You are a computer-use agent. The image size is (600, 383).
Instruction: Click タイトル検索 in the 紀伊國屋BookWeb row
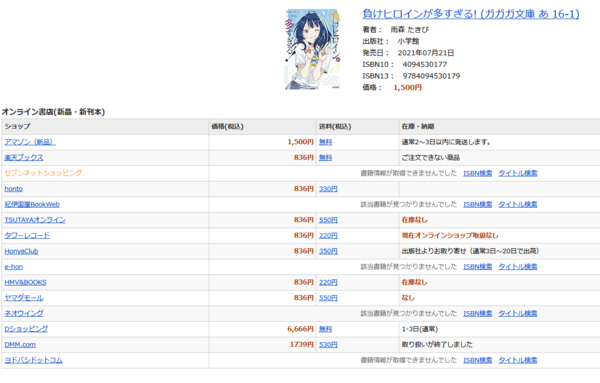tap(518, 204)
